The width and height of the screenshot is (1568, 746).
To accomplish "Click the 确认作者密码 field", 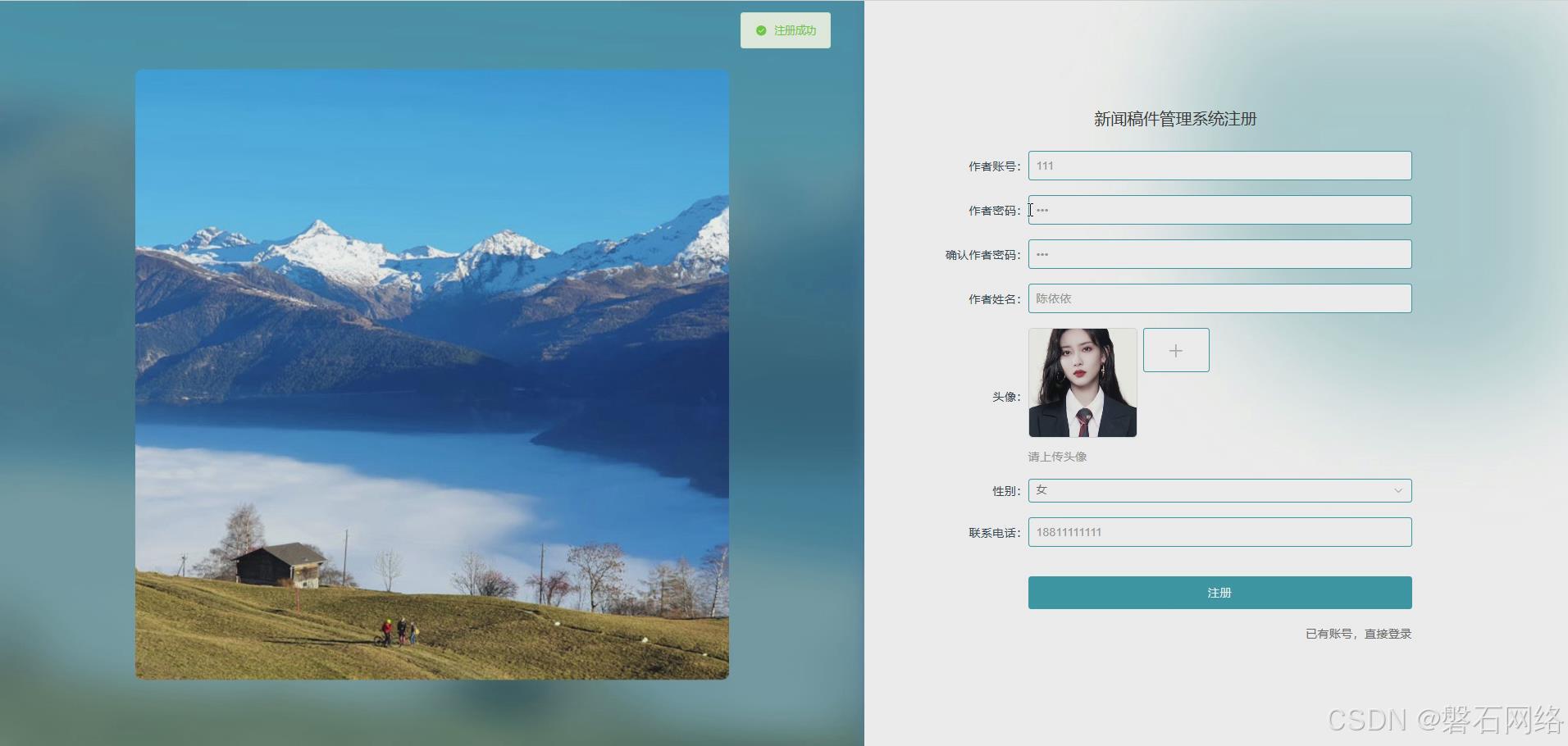I will (1219, 254).
